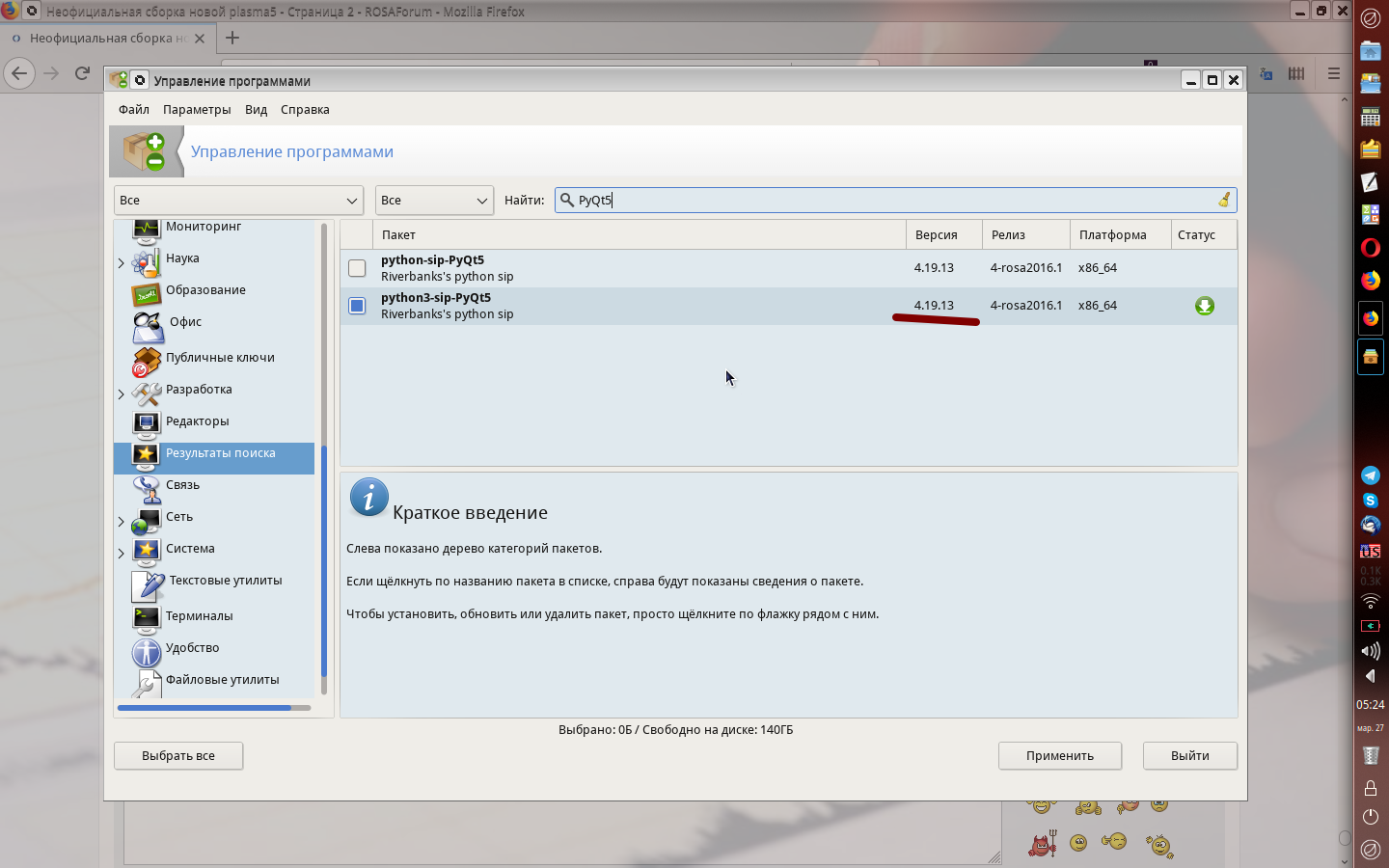Expand the 'Наука' category

122,262
